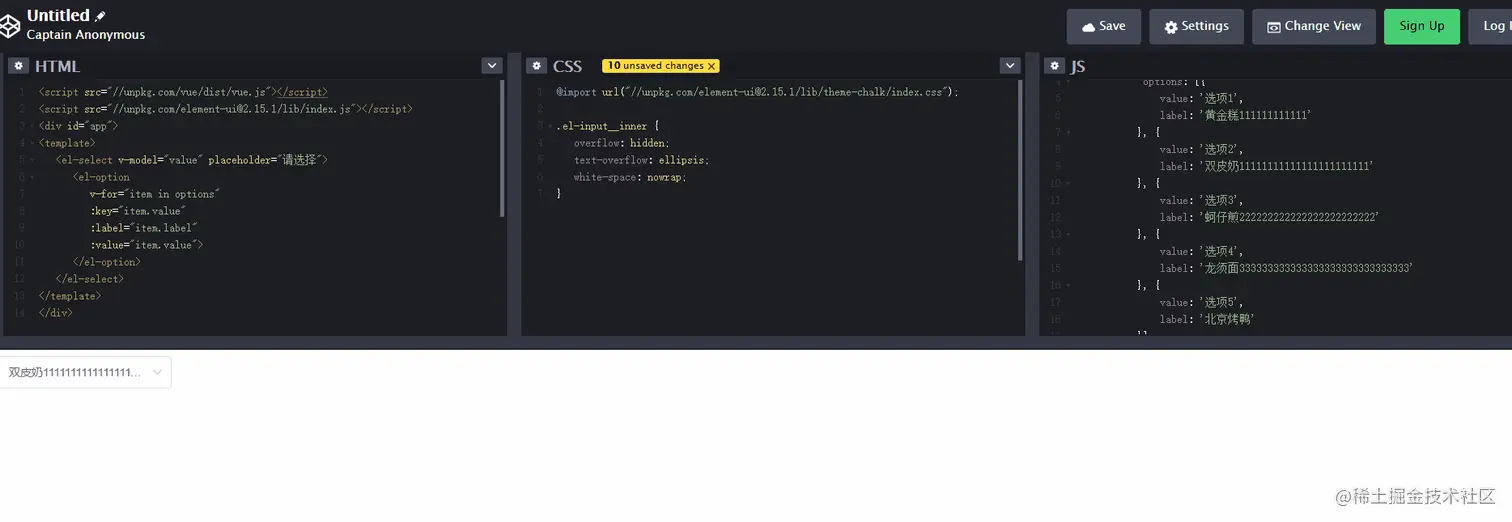Collapse the JS fold arrow on line 16
1512x522 pixels.
click(1068, 285)
